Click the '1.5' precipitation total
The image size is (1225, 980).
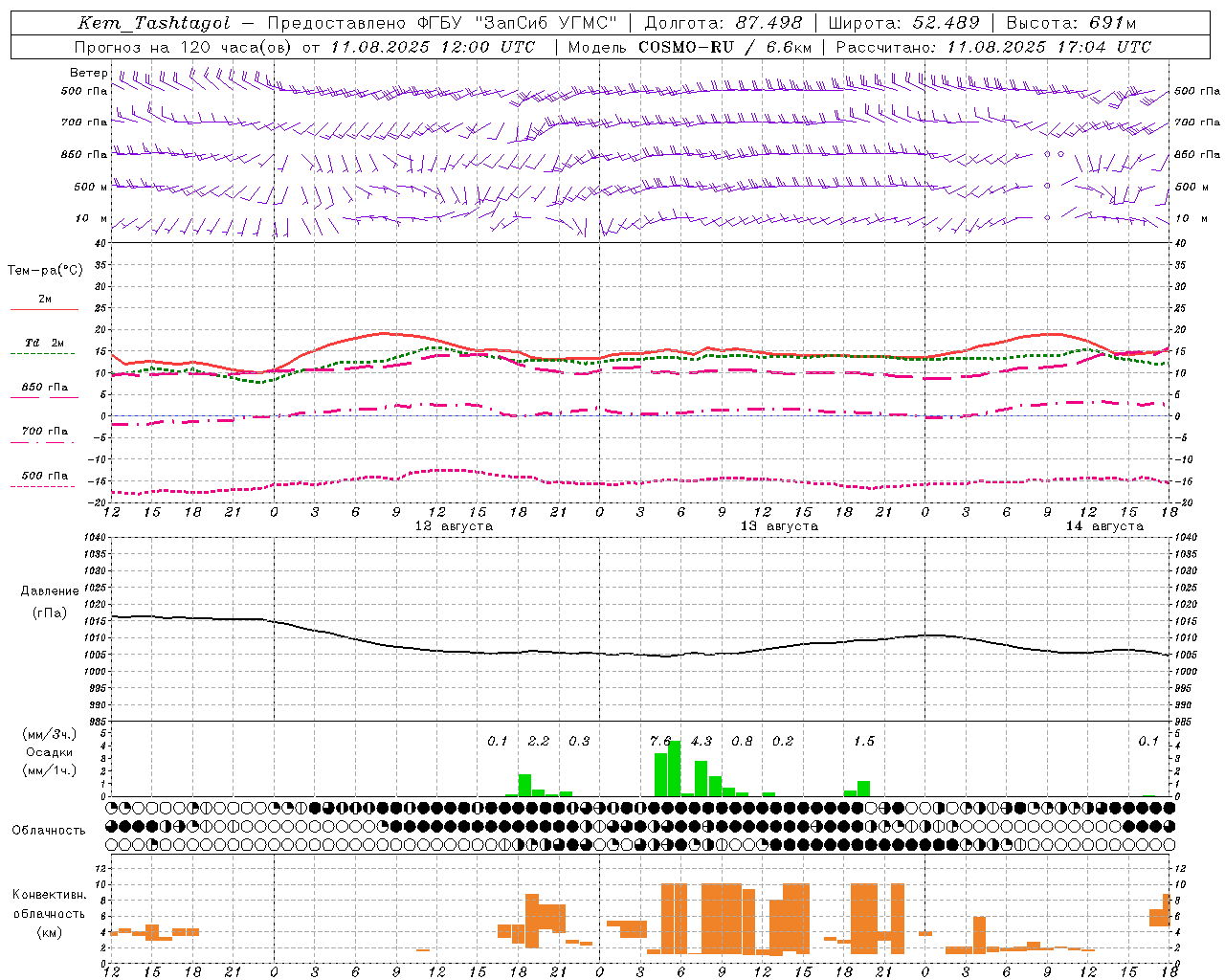pyautogui.click(x=864, y=742)
